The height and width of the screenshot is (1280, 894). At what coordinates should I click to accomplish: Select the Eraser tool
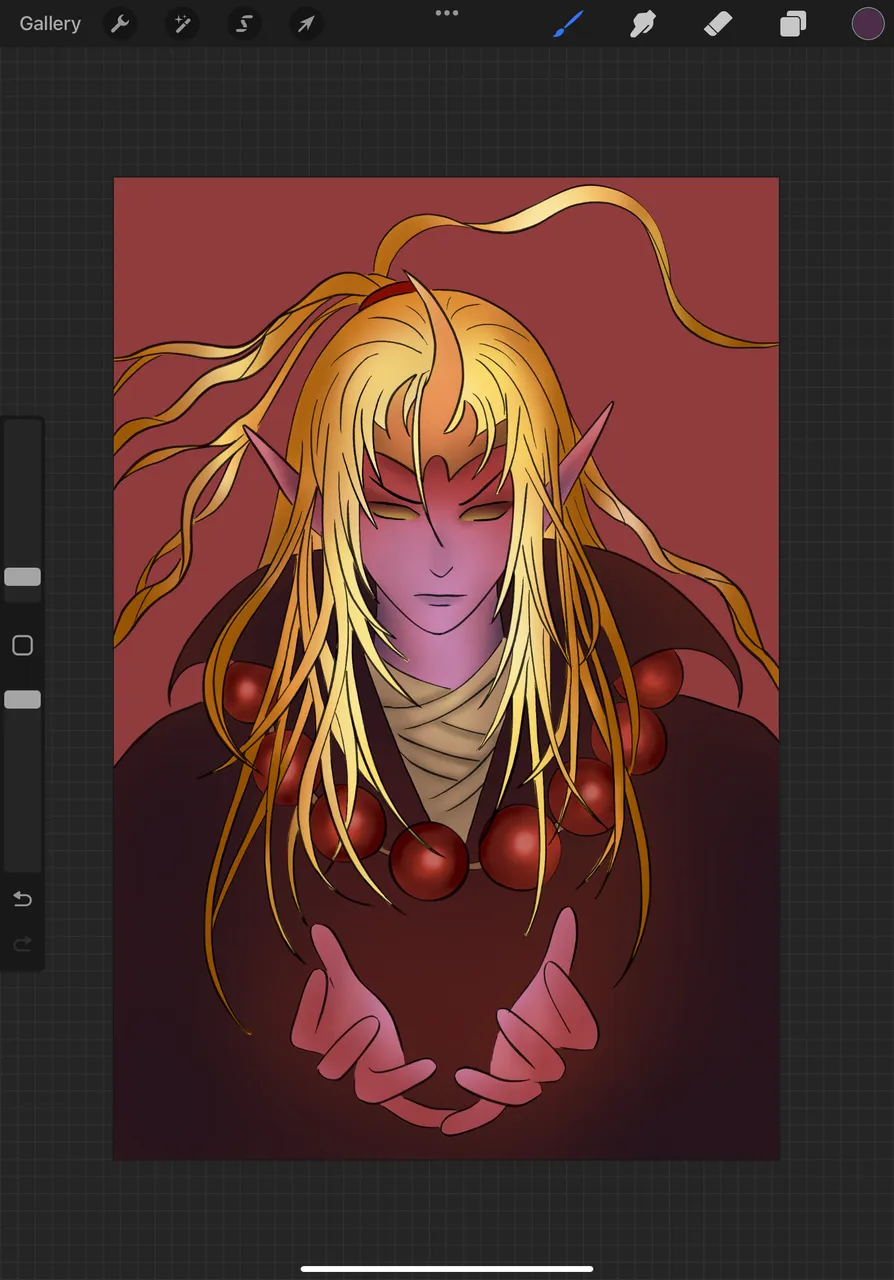pyautogui.click(x=718, y=24)
